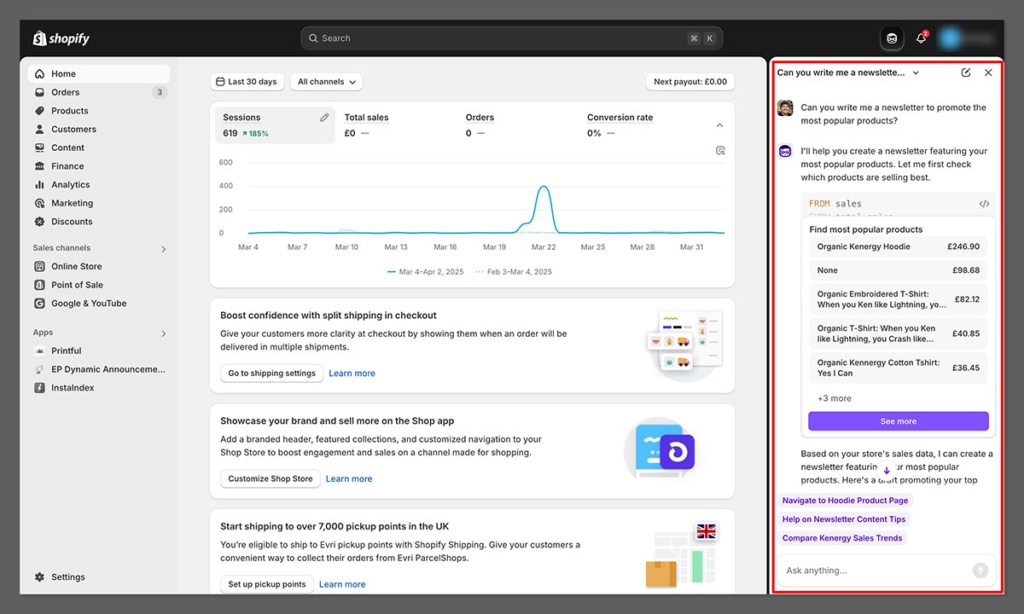Screen dimensions: 1024x614
Task: Expand the chat title dropdown
Action: click(x=915, y=73)
